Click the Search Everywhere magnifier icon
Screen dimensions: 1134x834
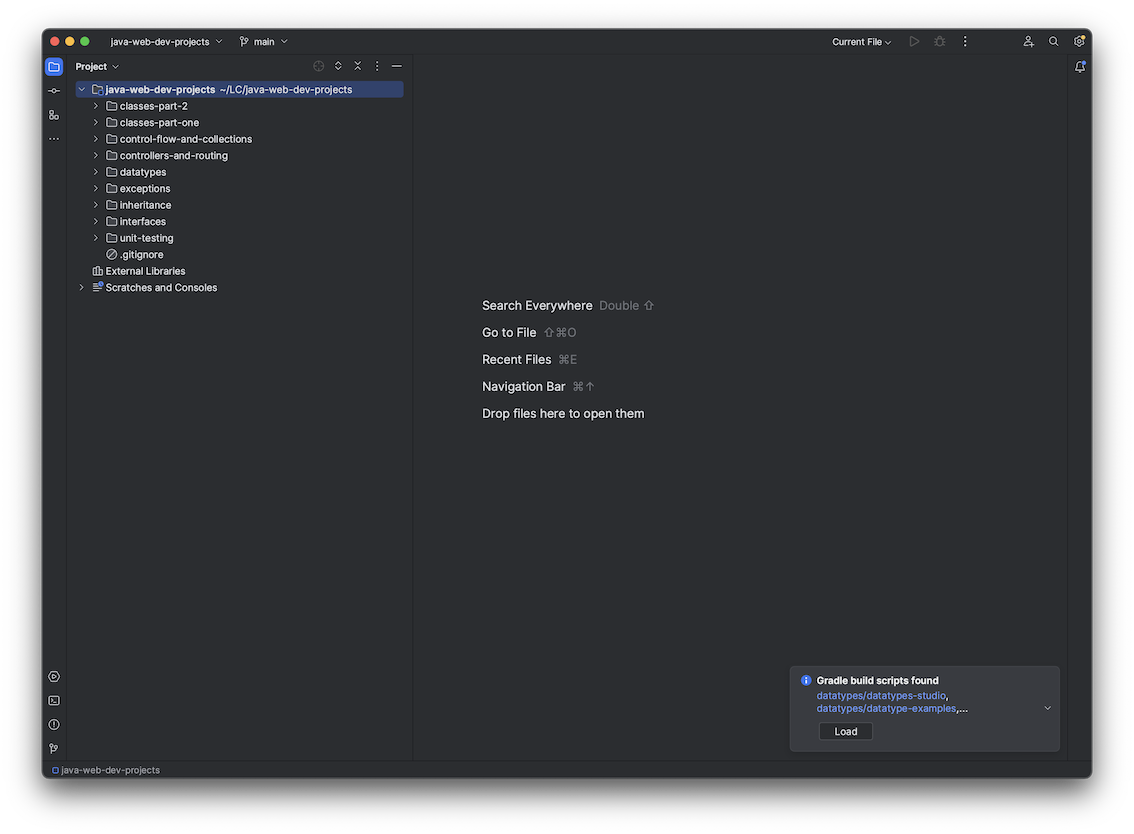1053,42
